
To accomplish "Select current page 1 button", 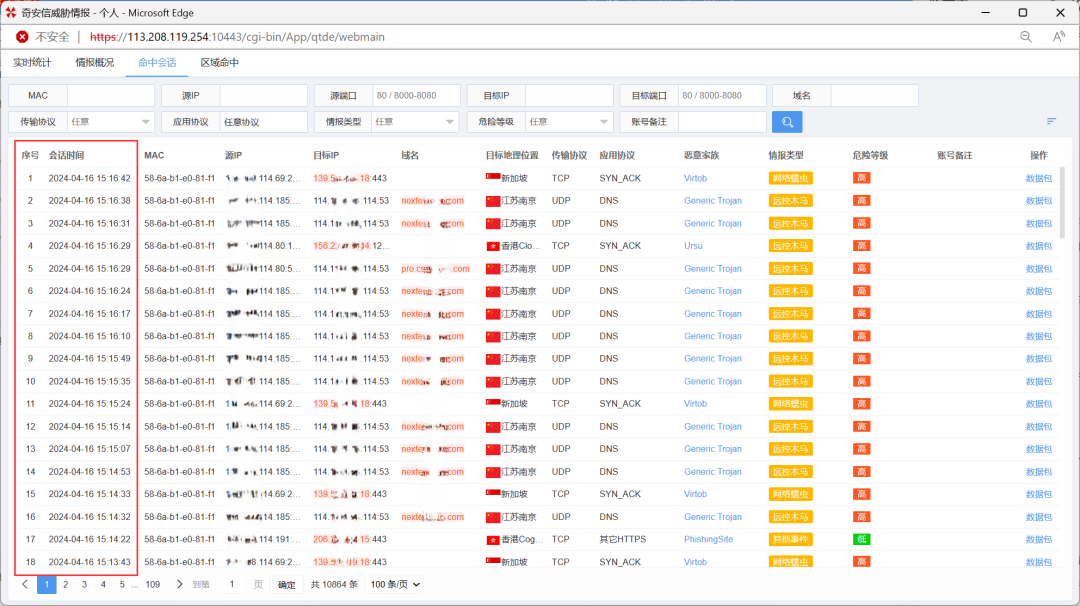I will (x=47, y=584).
